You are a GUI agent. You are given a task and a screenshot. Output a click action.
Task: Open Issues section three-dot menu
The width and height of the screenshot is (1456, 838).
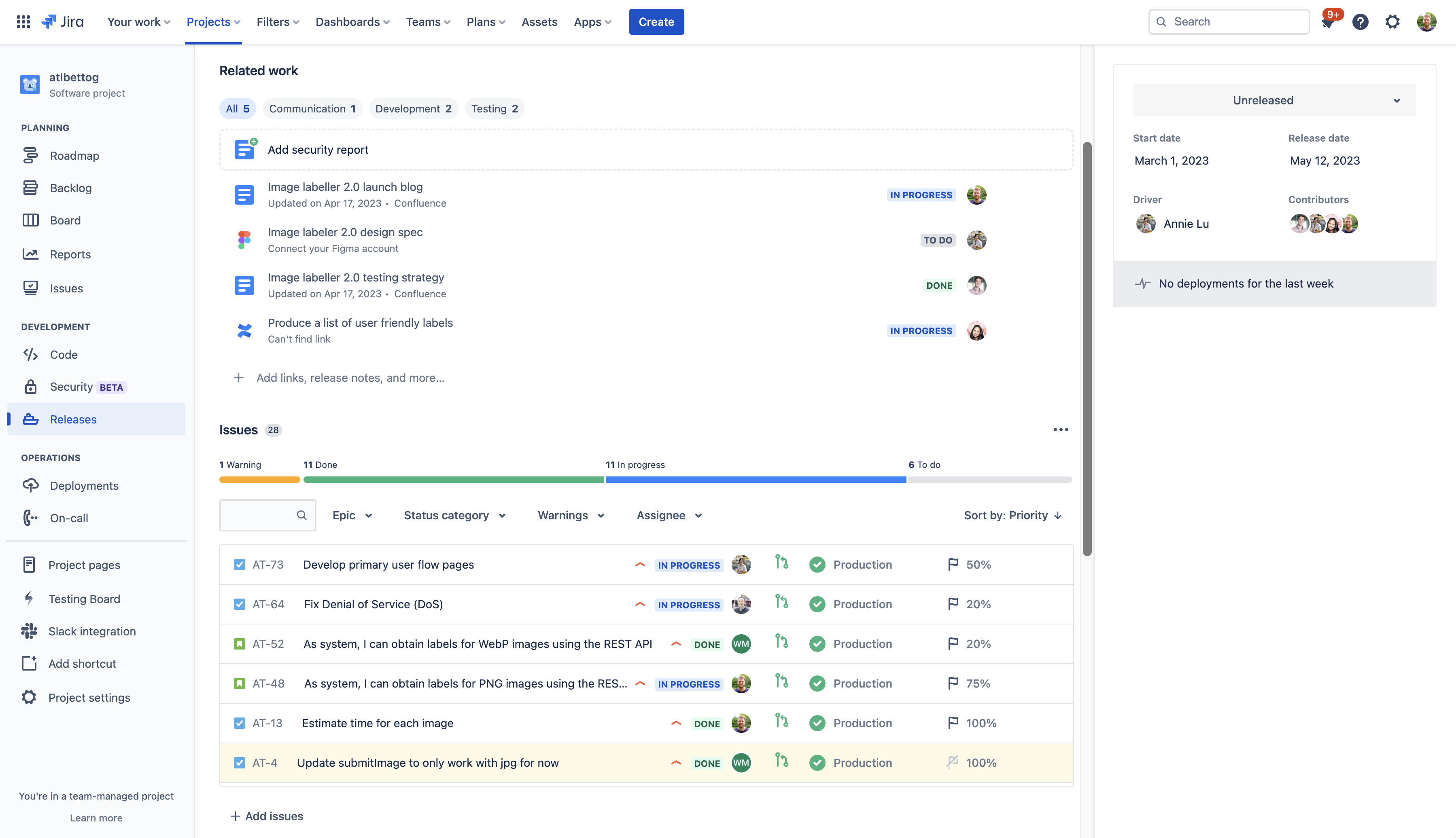[1061, 430]
